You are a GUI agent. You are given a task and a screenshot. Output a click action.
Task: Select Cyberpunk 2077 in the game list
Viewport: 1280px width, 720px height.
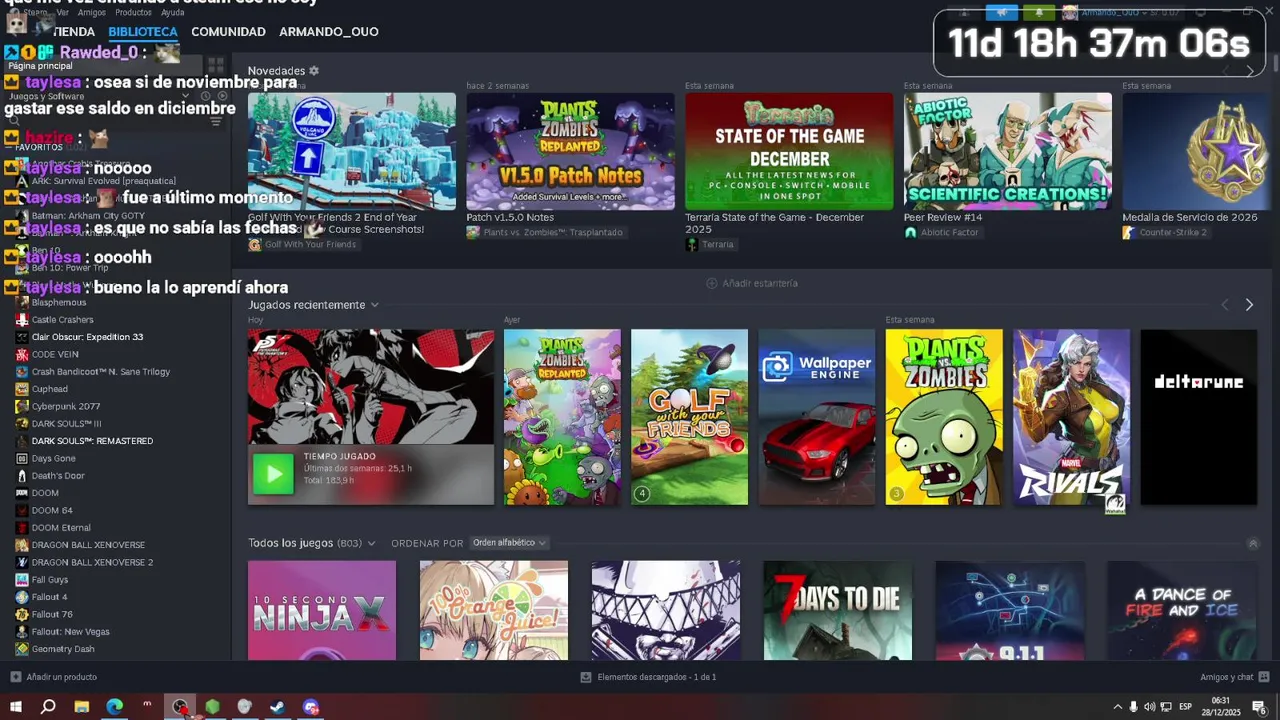pyautogui.click(x=66, y=406)
